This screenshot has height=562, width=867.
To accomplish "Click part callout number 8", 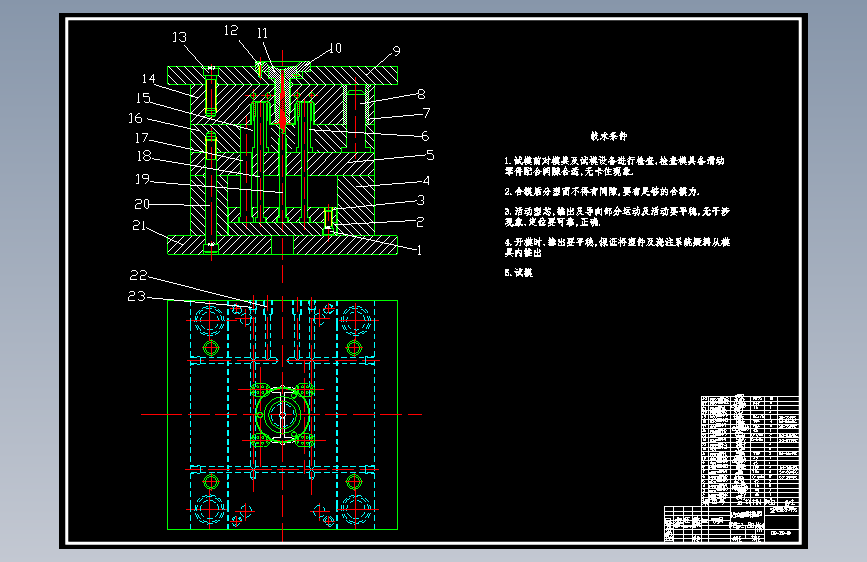I will (x=421, y=94).
